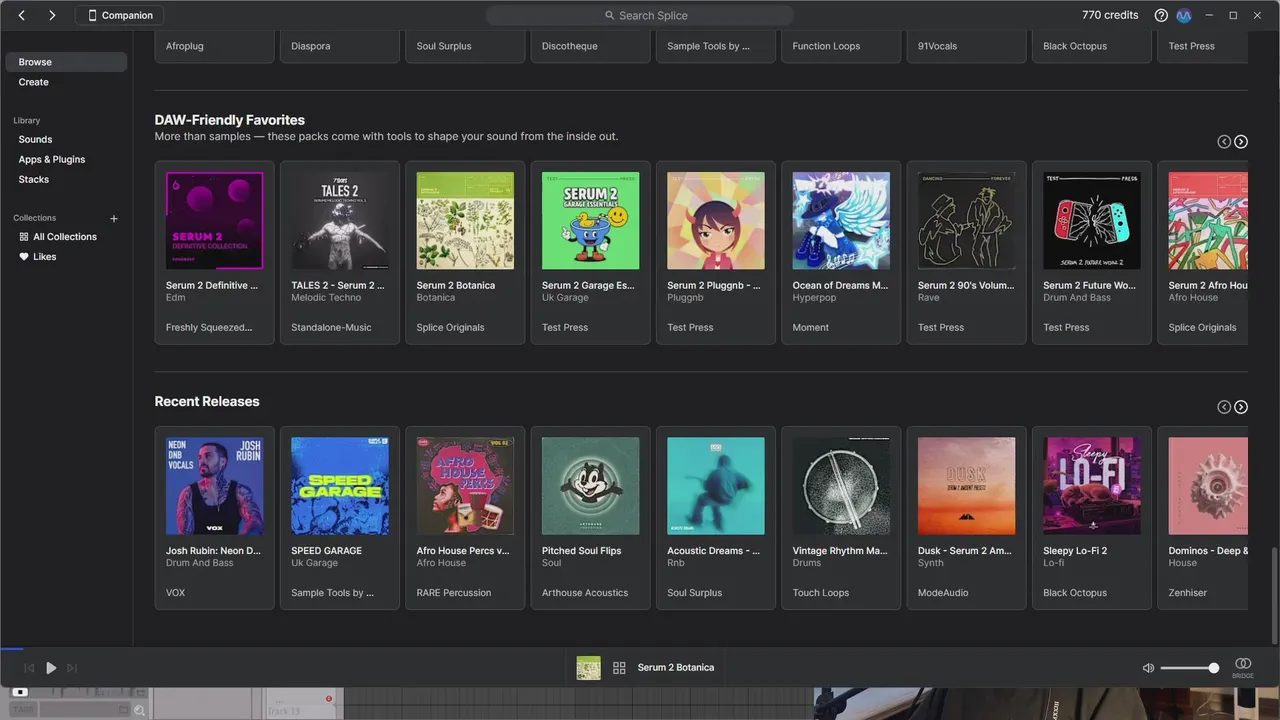This screenshot has height=720, width=1280.
Task: Click ModeAudio label link
Action: [943, 593]
